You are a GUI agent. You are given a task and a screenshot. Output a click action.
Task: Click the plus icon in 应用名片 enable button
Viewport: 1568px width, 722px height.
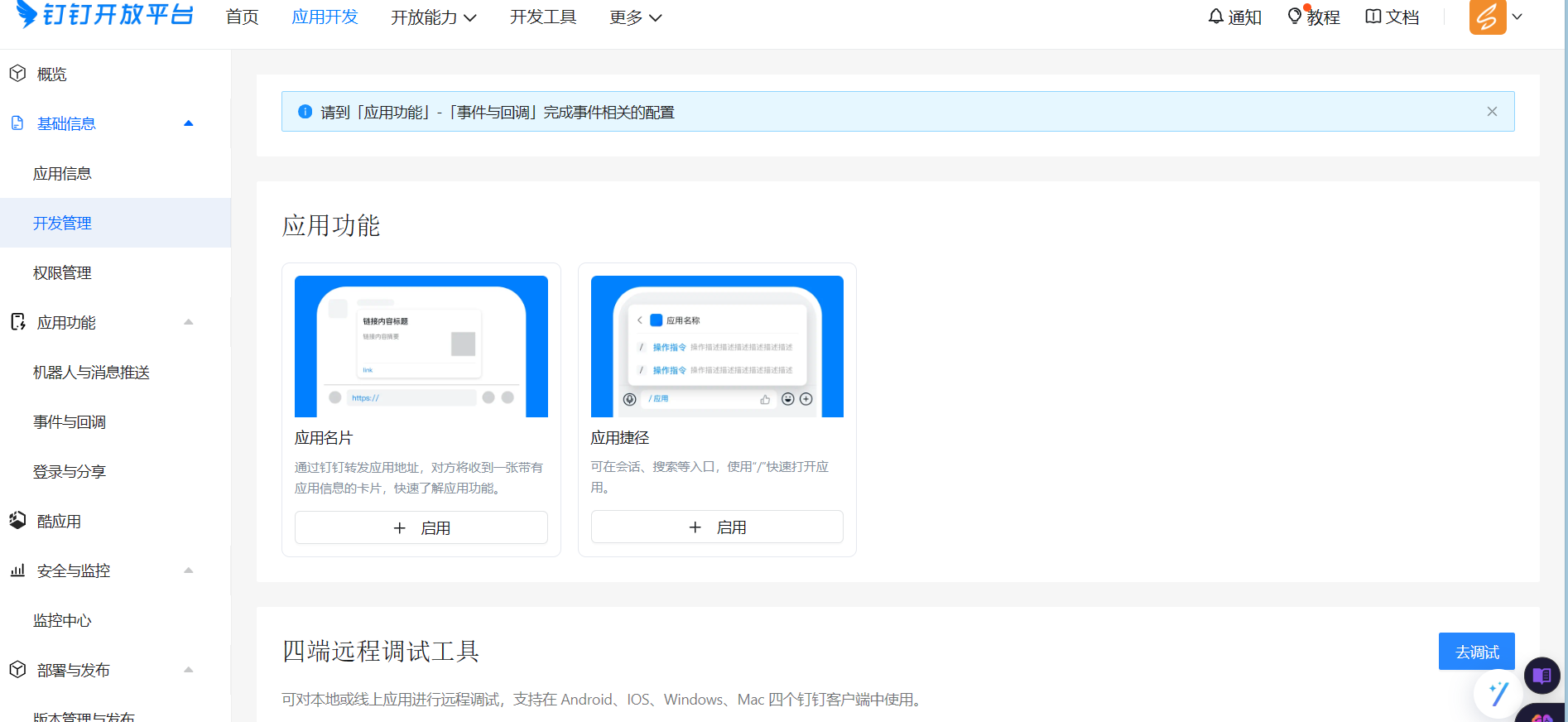point(400,528)
